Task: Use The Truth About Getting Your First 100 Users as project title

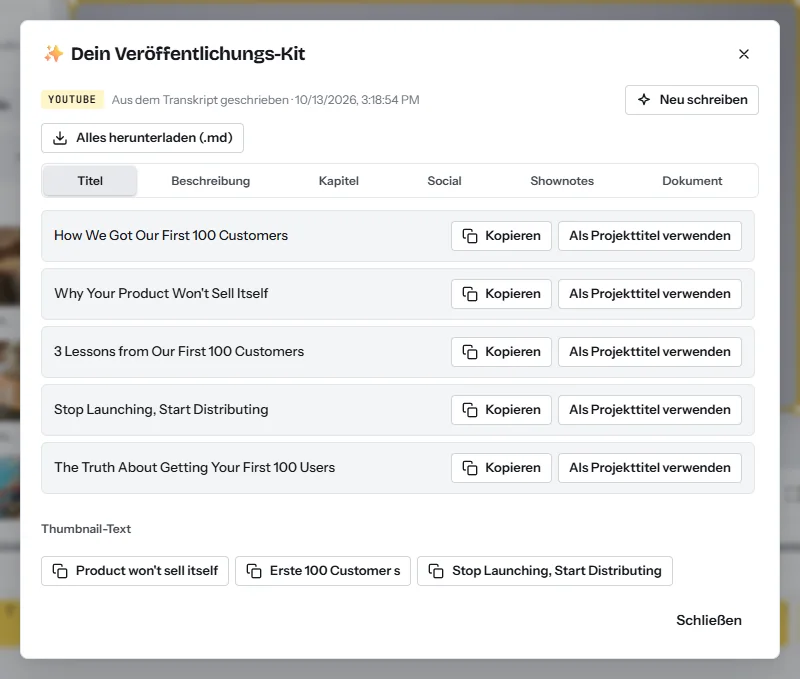Action: point(649,468)
